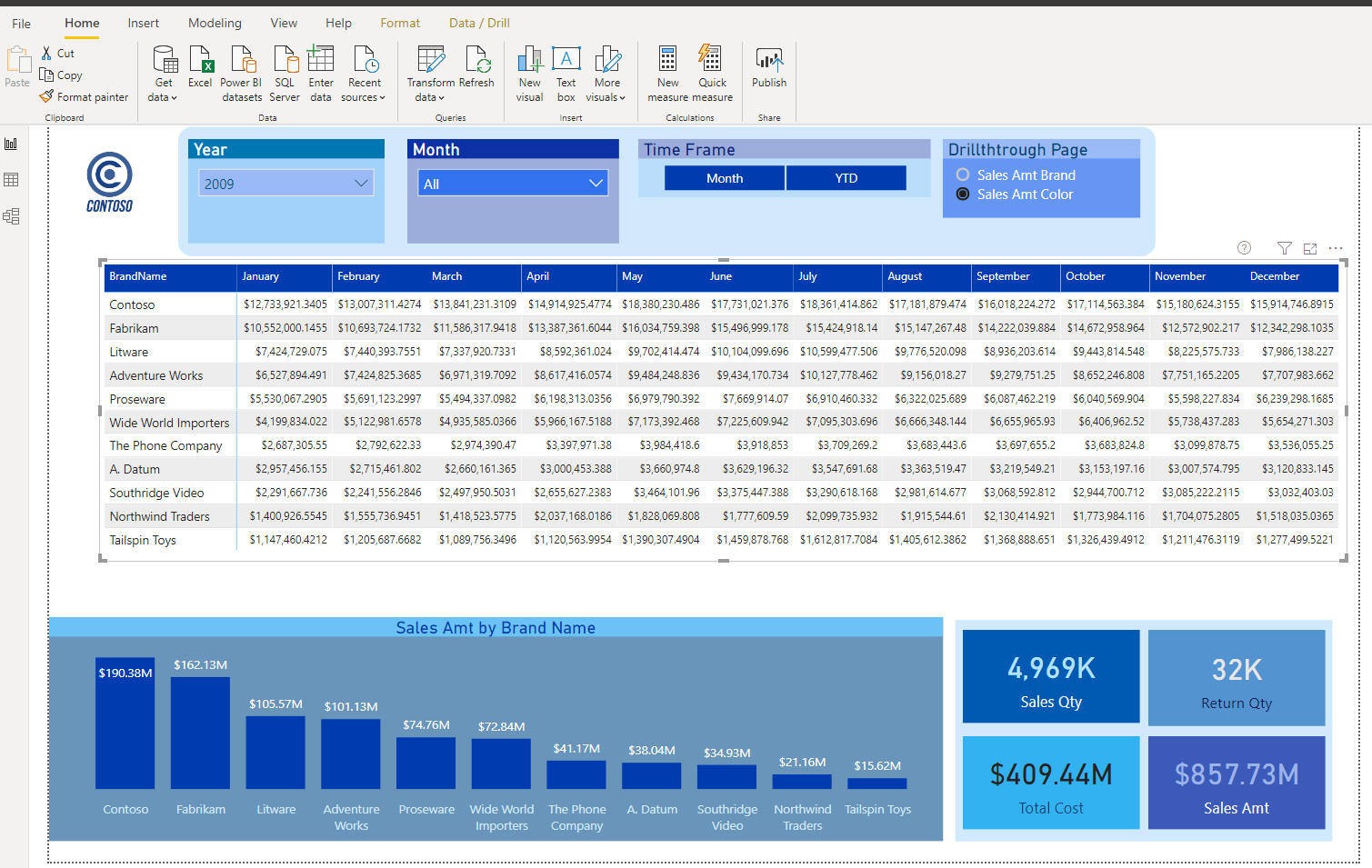Switch to Data view in the left sidebar
Viewport: 1372px width, 868px height.
12,179
